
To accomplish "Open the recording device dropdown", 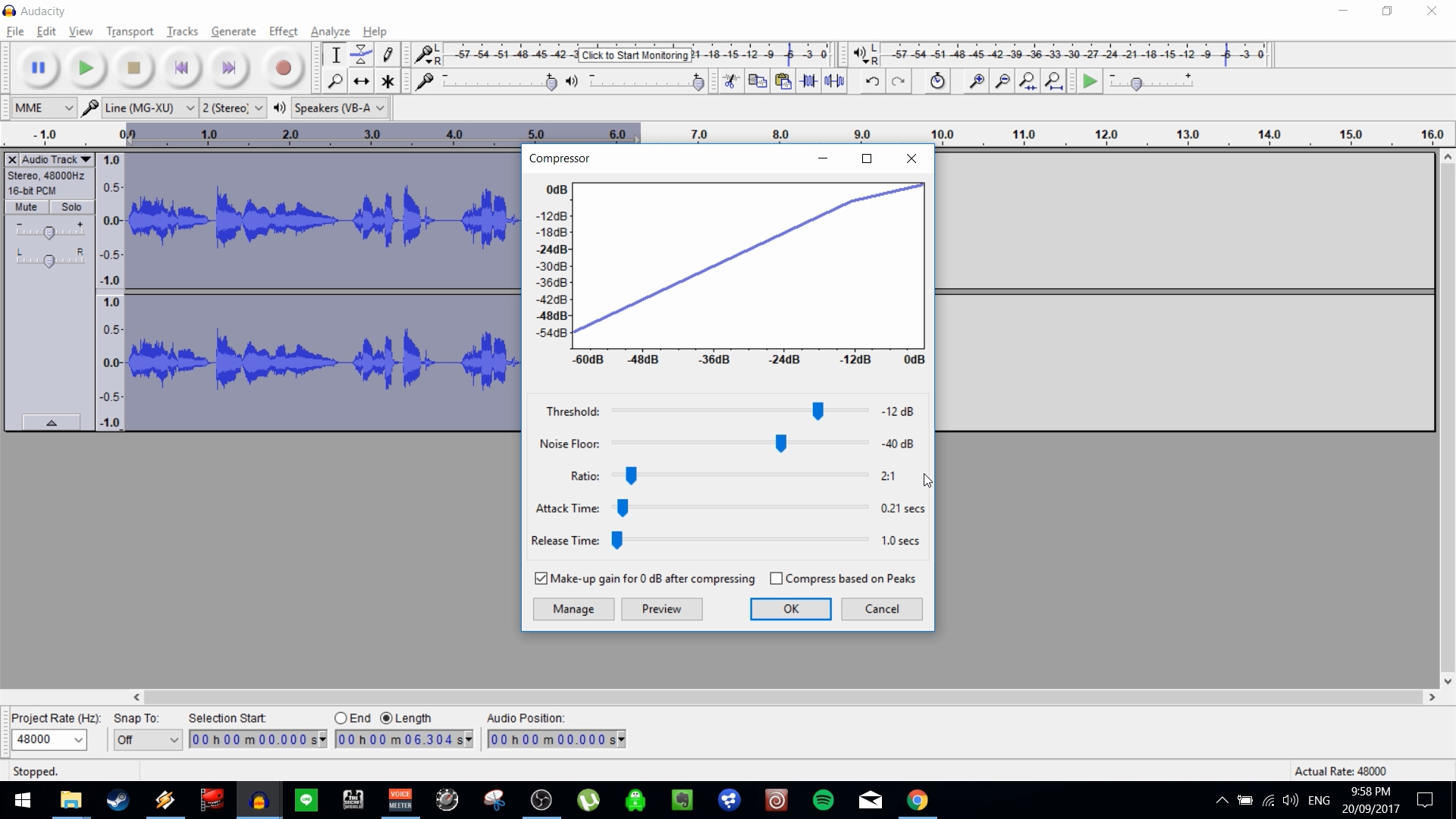I will point(148,108).
